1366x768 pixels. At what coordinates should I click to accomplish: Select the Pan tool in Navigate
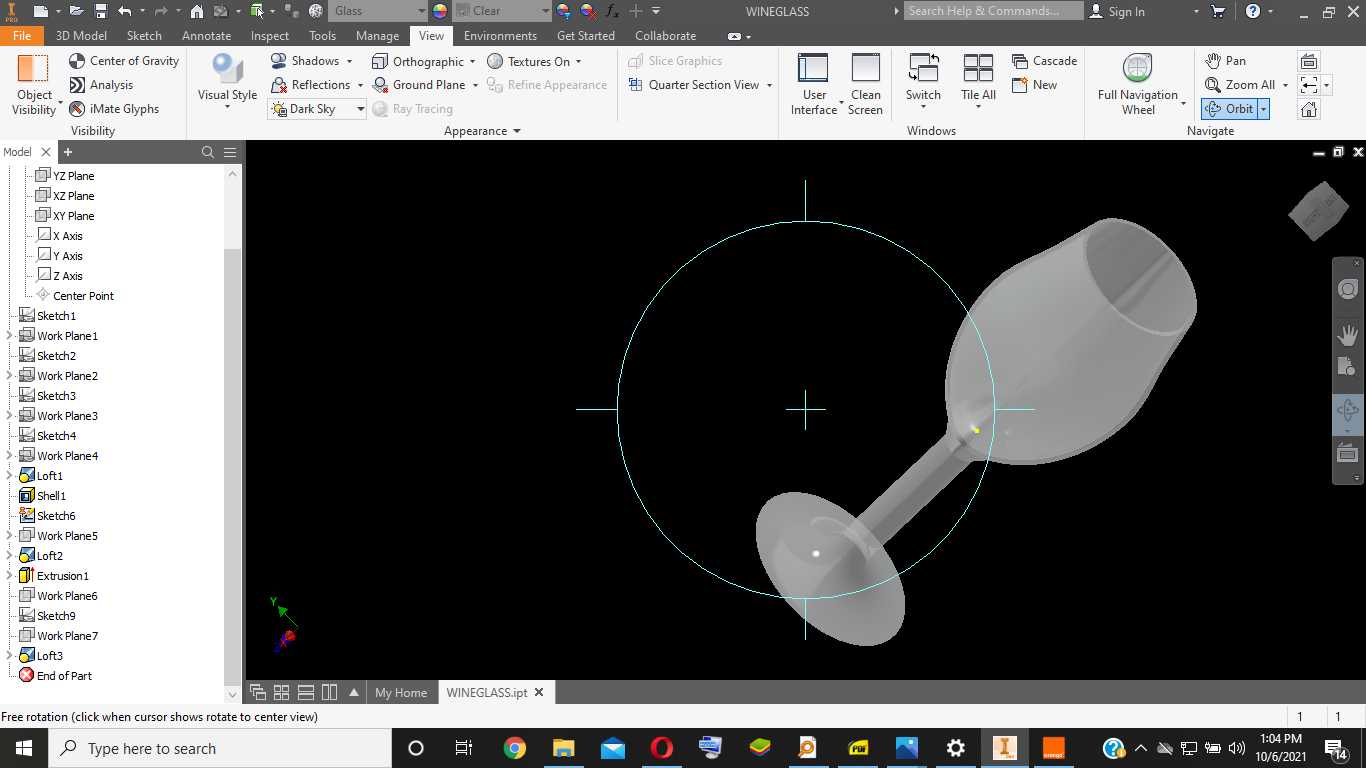(1226, 61)
